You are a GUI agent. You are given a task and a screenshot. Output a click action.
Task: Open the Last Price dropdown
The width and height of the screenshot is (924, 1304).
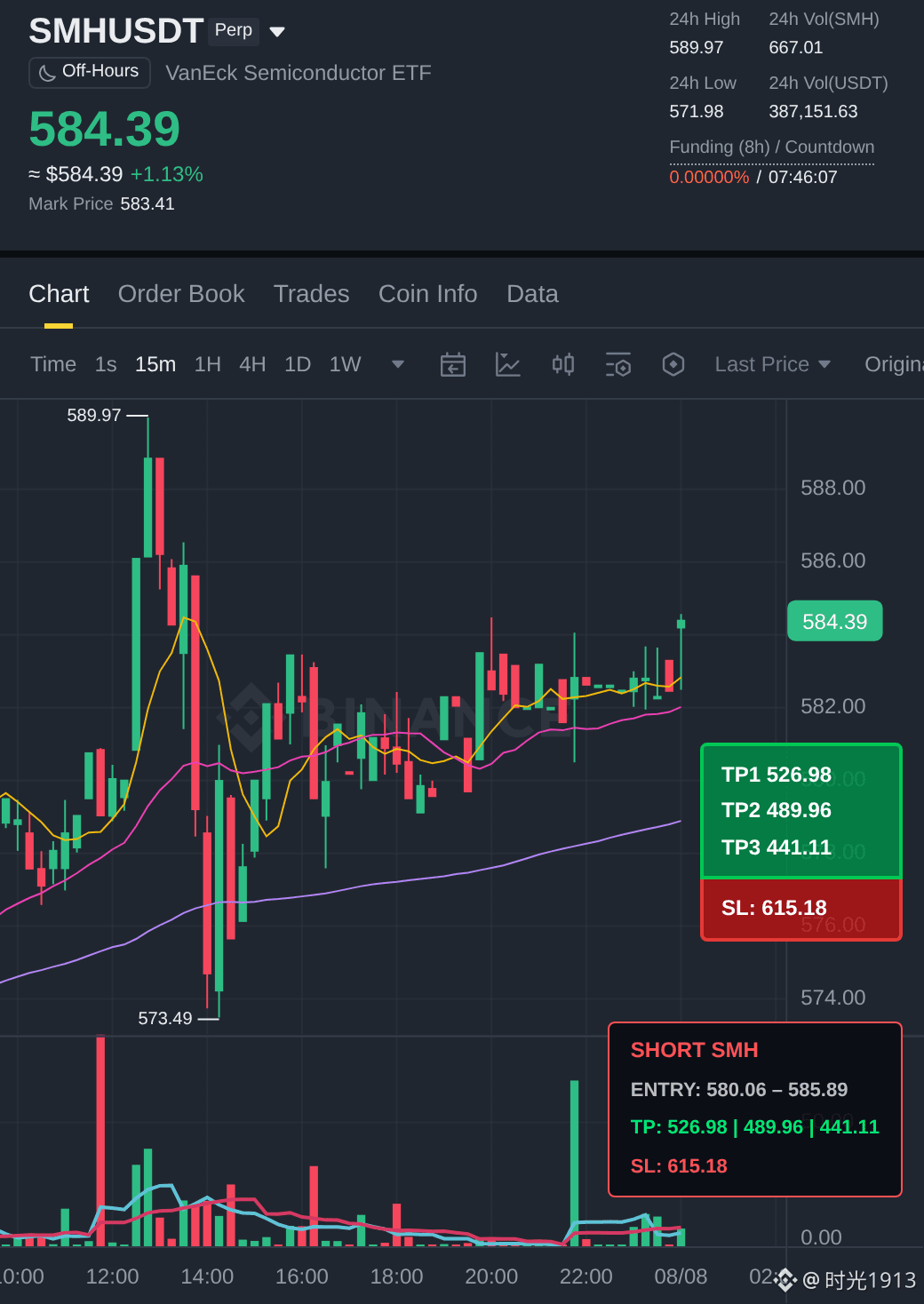773,364
